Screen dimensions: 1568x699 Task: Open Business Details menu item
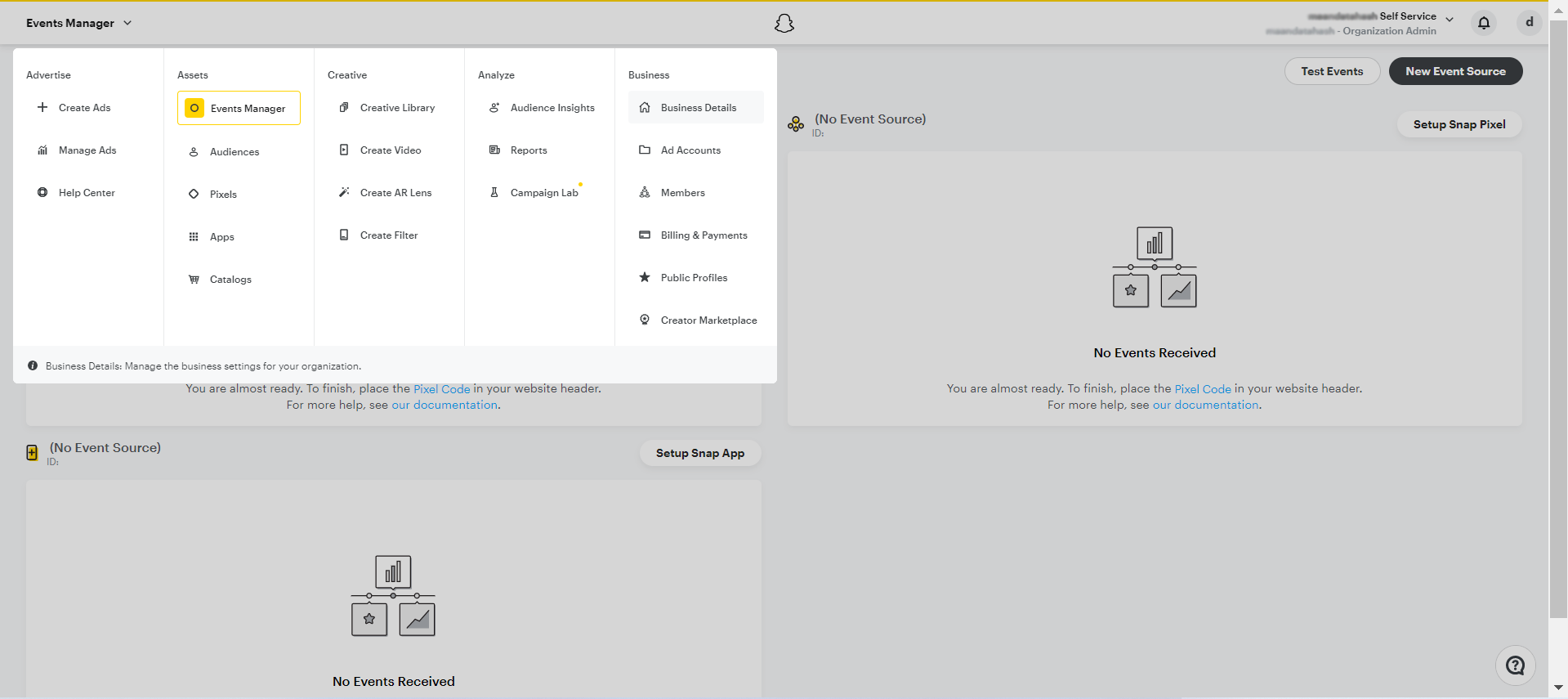click(696, 107)
